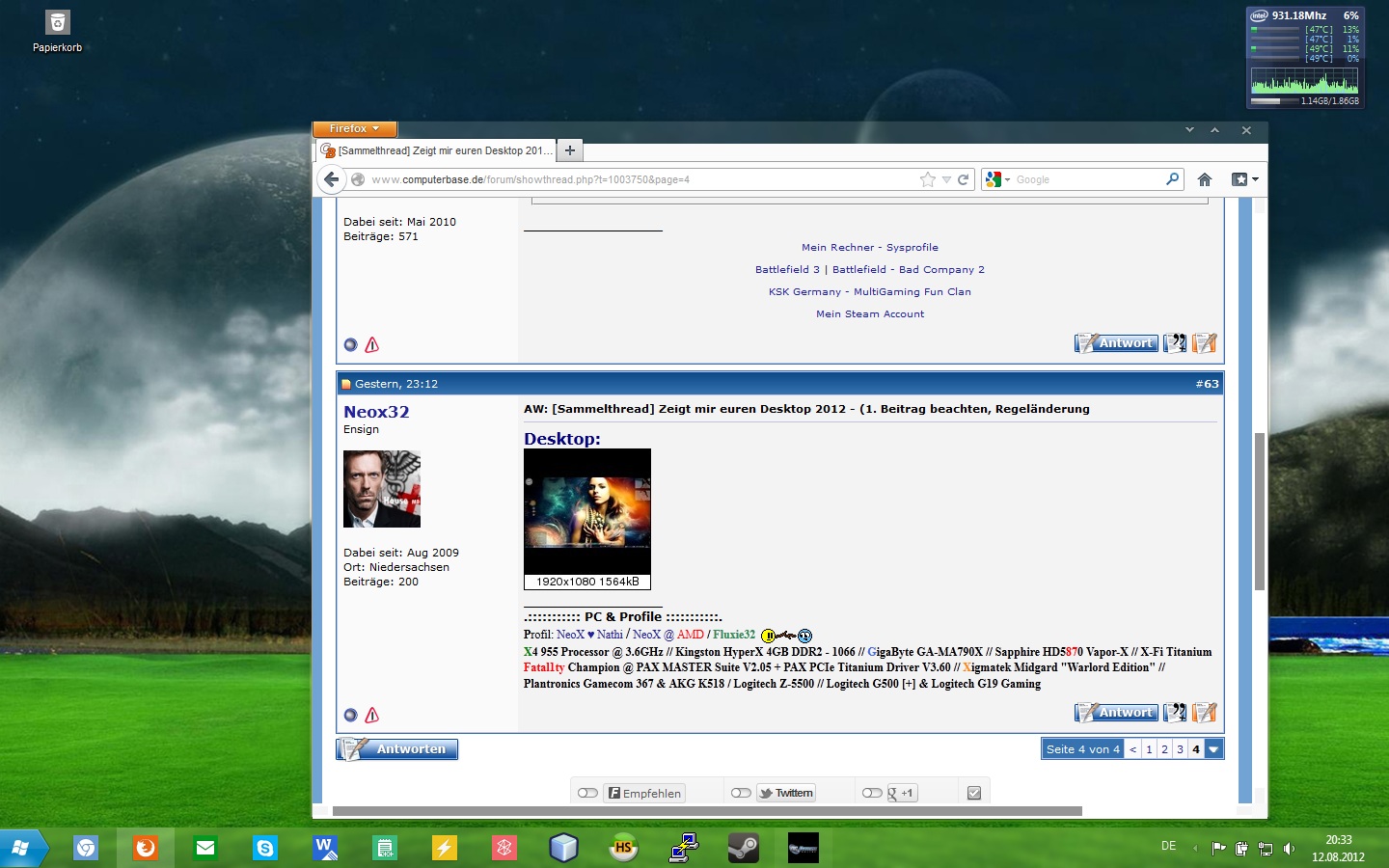Image resolution: width=1389 pixels, height=868 pixels.
Task: Click the vertical page scrollbar thumb
Action: 1259,511
